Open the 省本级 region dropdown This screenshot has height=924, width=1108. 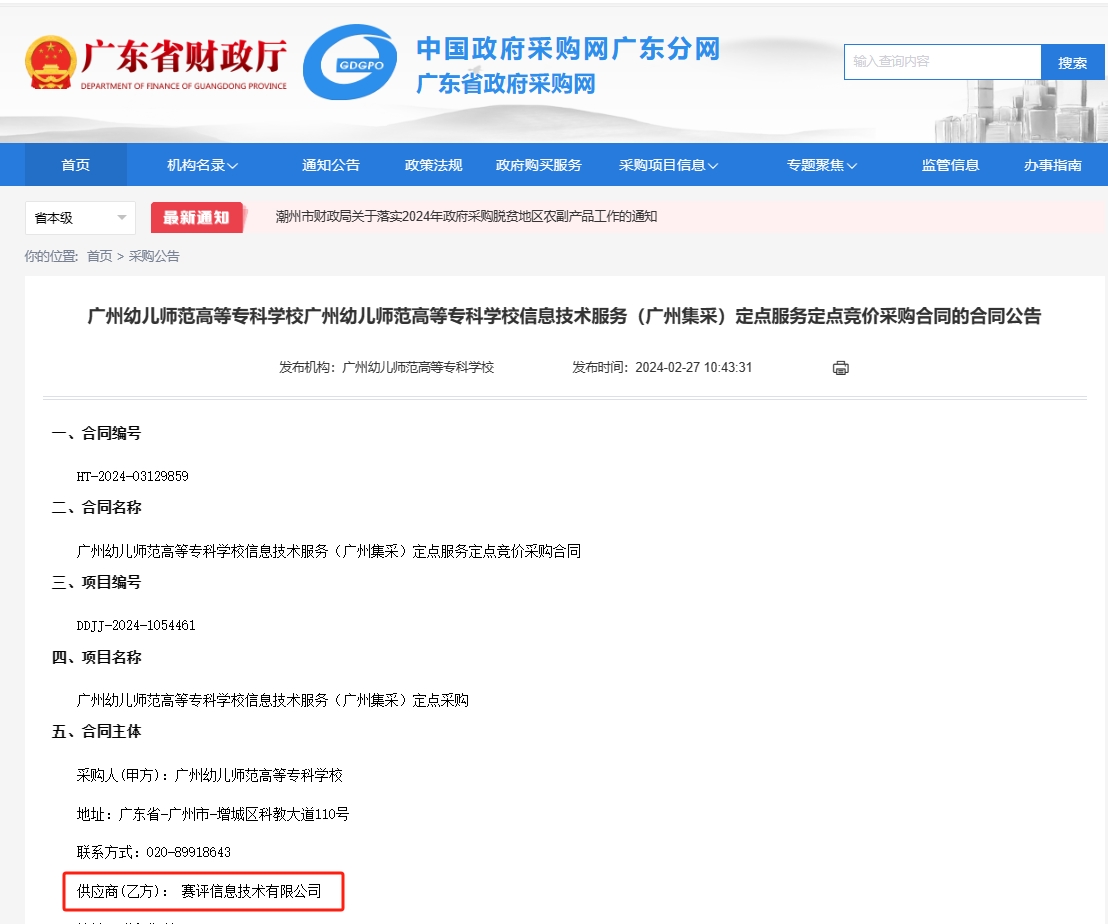[x=80, y=218]
